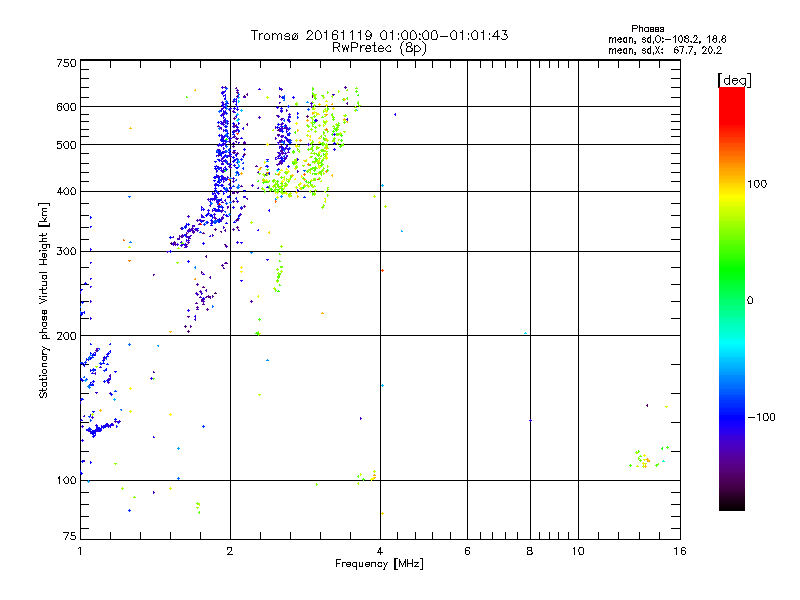Click the x-axis tick label '1'
Screen dimensions: 800x600
point(80,551)
